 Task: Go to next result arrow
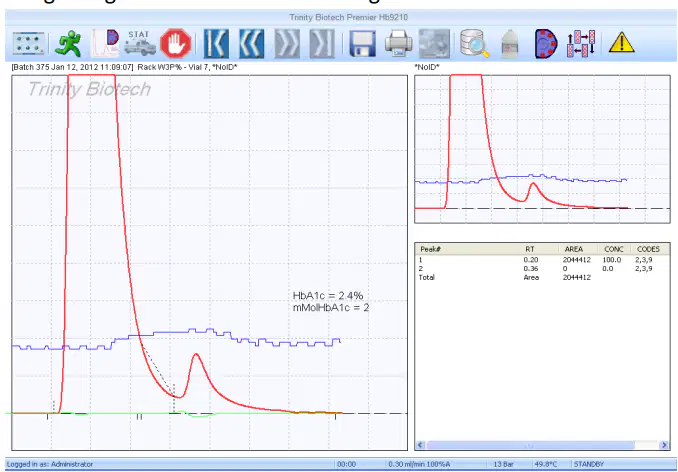[x=287, y=44]
